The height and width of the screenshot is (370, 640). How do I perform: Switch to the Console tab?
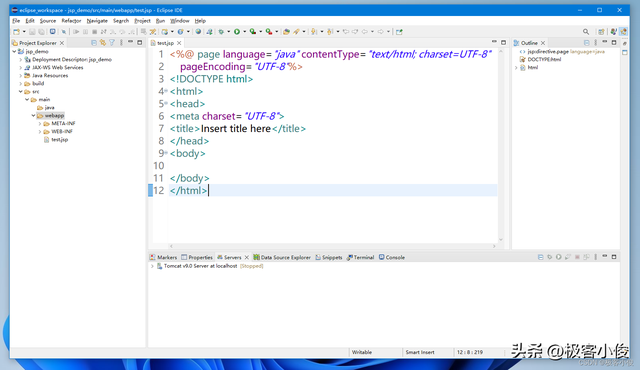pos(392,257)
